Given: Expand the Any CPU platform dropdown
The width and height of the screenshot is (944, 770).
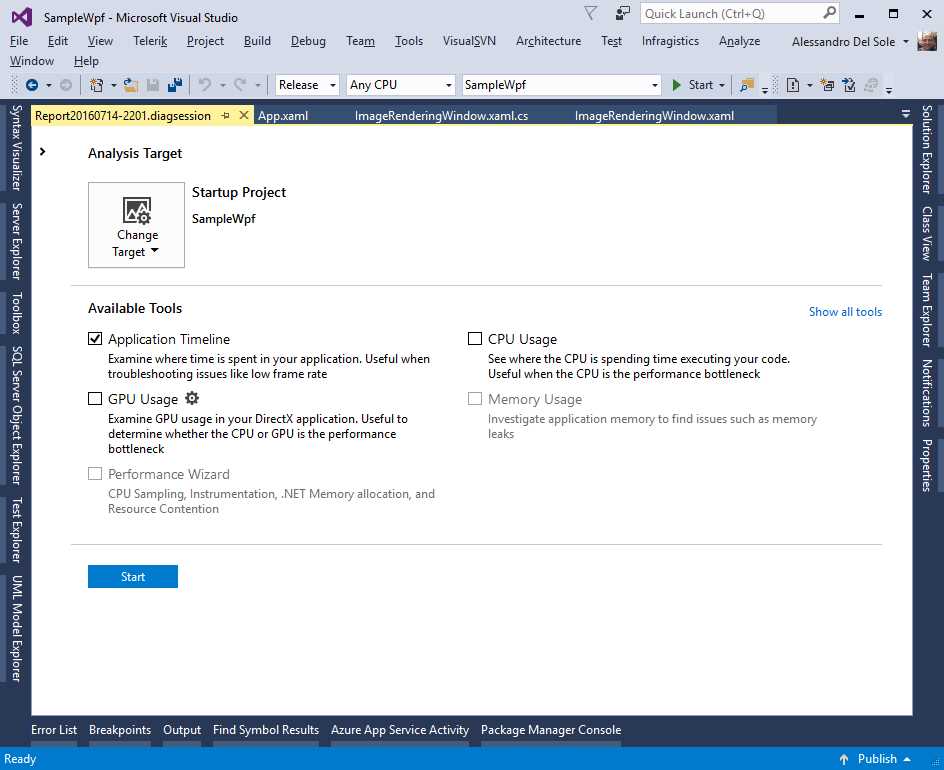Looking at the screenshot, I should (x=400, y=85).
